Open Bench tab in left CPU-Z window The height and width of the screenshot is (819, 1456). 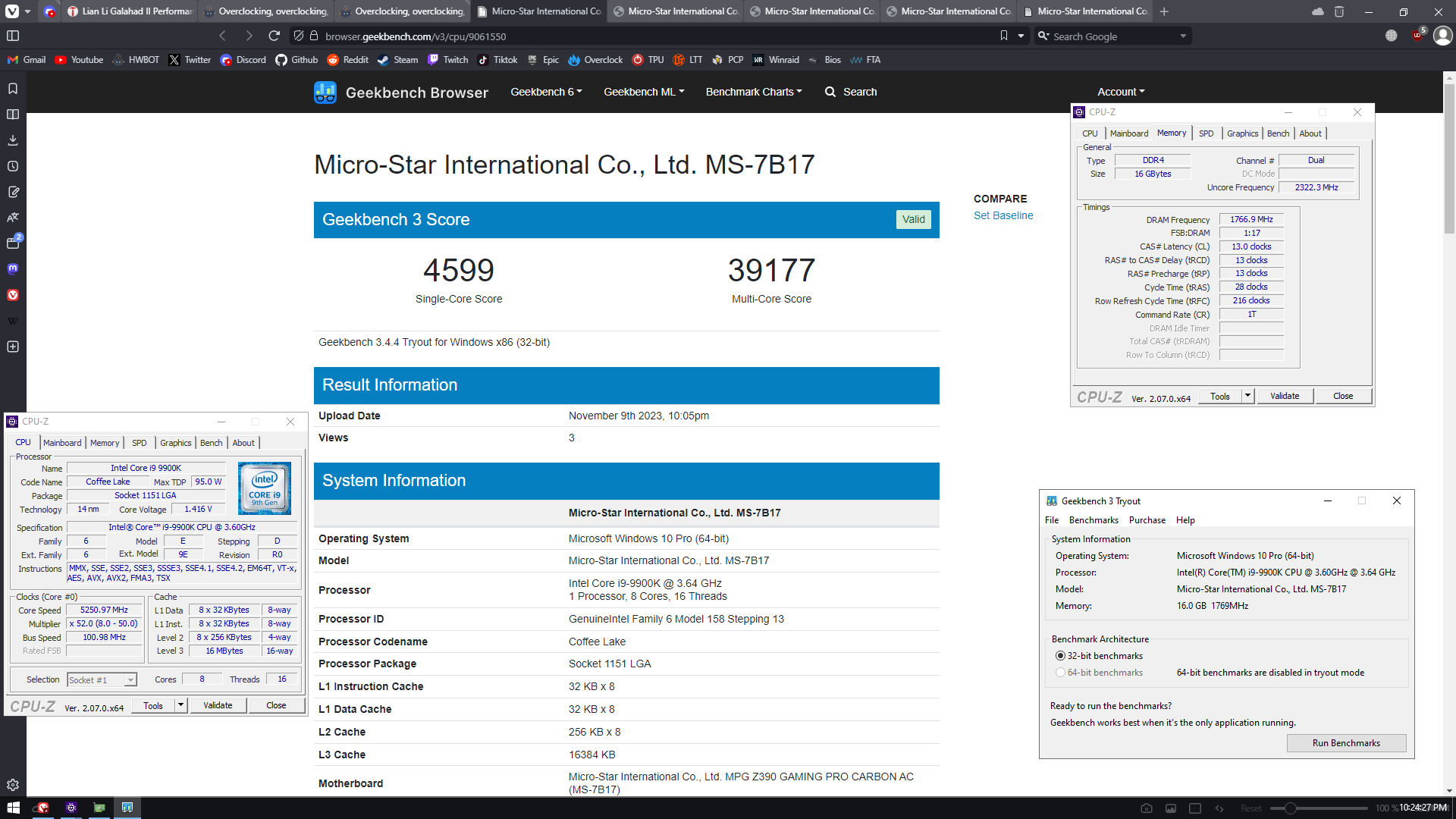pyautogui.click(x=212, y=443)
